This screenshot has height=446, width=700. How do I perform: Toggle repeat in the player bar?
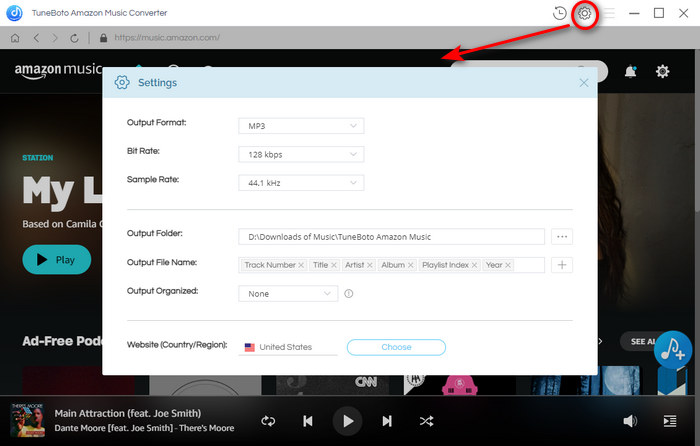(x=268, y=421)
